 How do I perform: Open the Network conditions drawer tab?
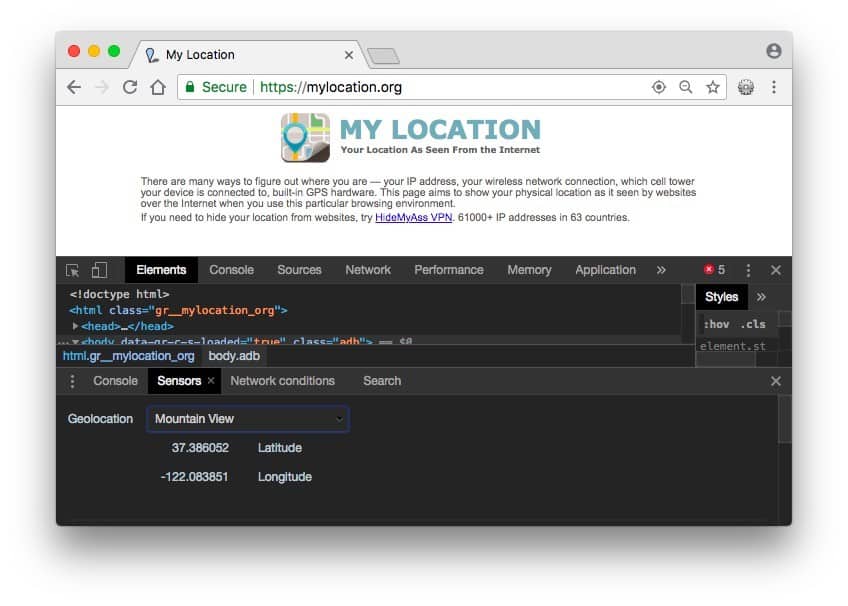pyautogui.click(x=282, y=381)
